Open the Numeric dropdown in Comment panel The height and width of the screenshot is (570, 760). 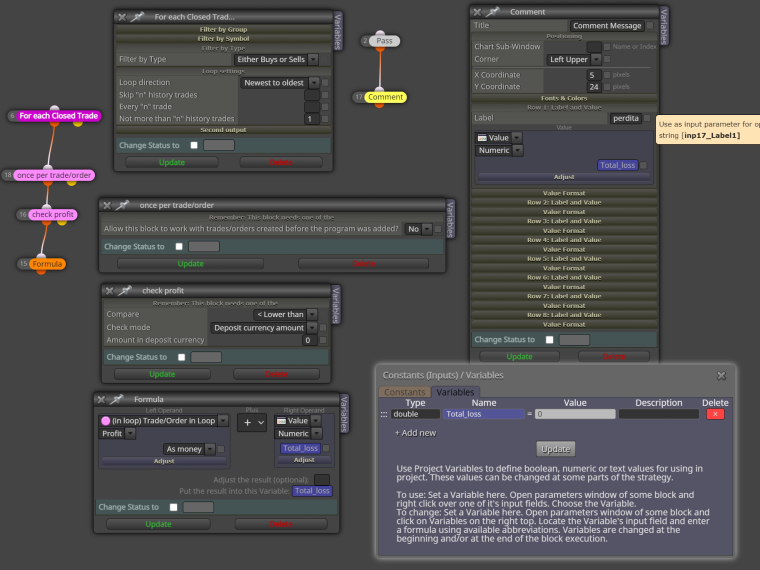499,151
